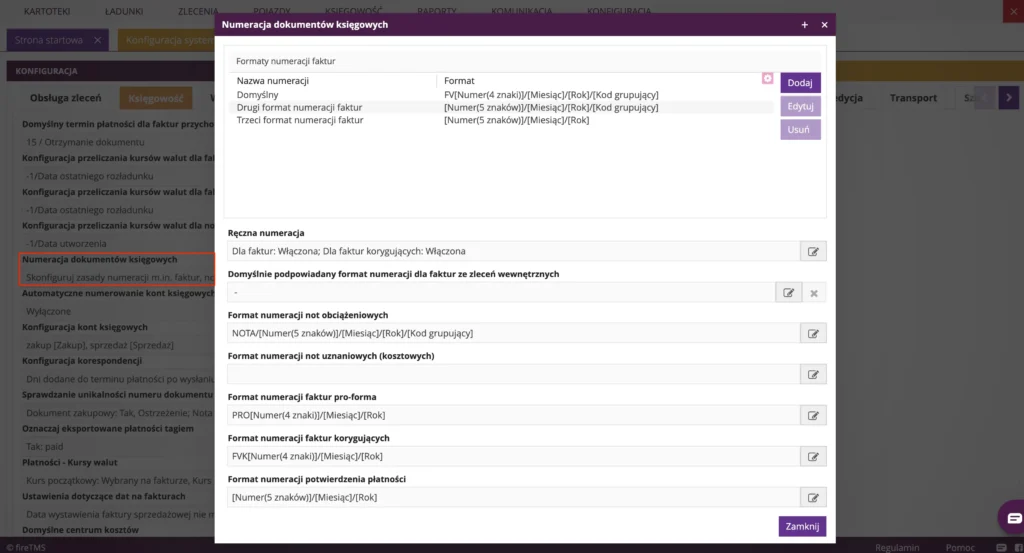Switch to the Strona startowa tab

(x=49, y=40)
